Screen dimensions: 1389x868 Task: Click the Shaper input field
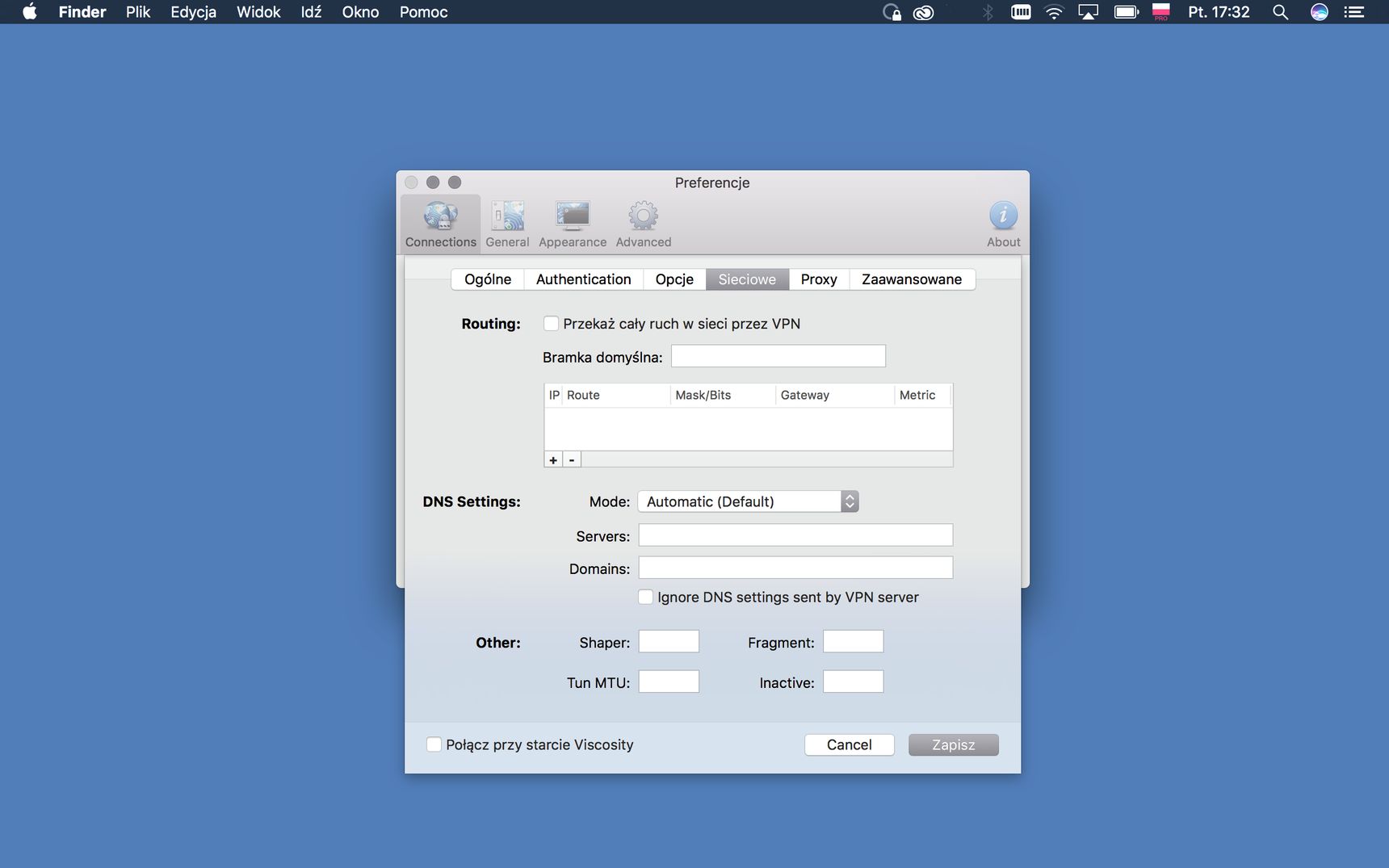(669, 642)
